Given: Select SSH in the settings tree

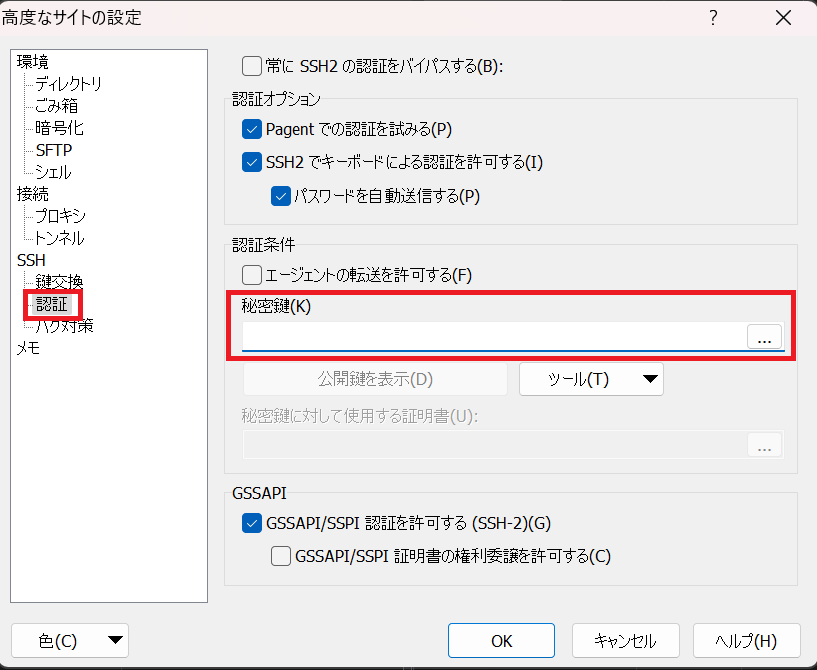Looking at the screenshot, I should pos(31,260).
